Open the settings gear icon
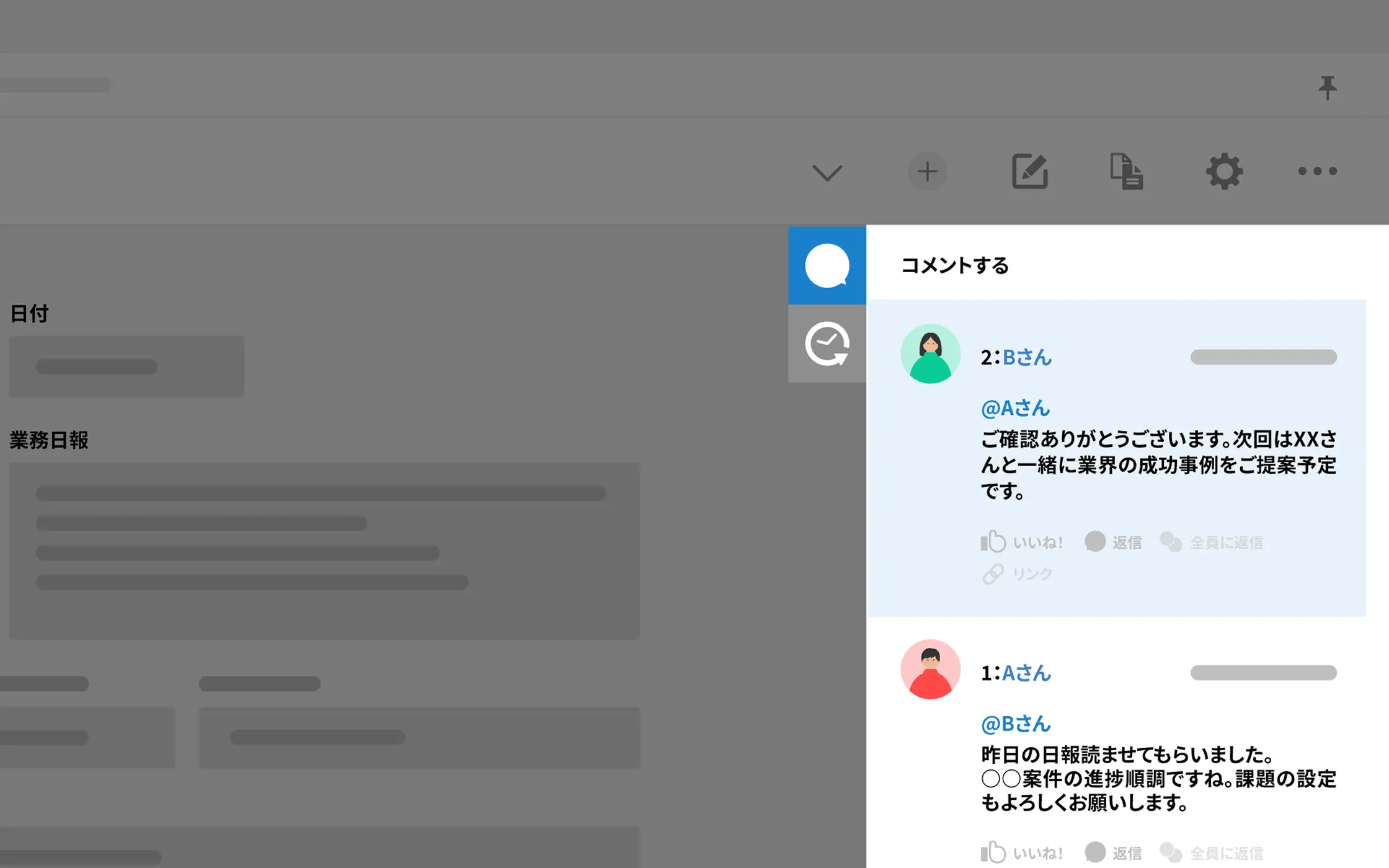The image size is (1389, 868). click(1224, 171)
